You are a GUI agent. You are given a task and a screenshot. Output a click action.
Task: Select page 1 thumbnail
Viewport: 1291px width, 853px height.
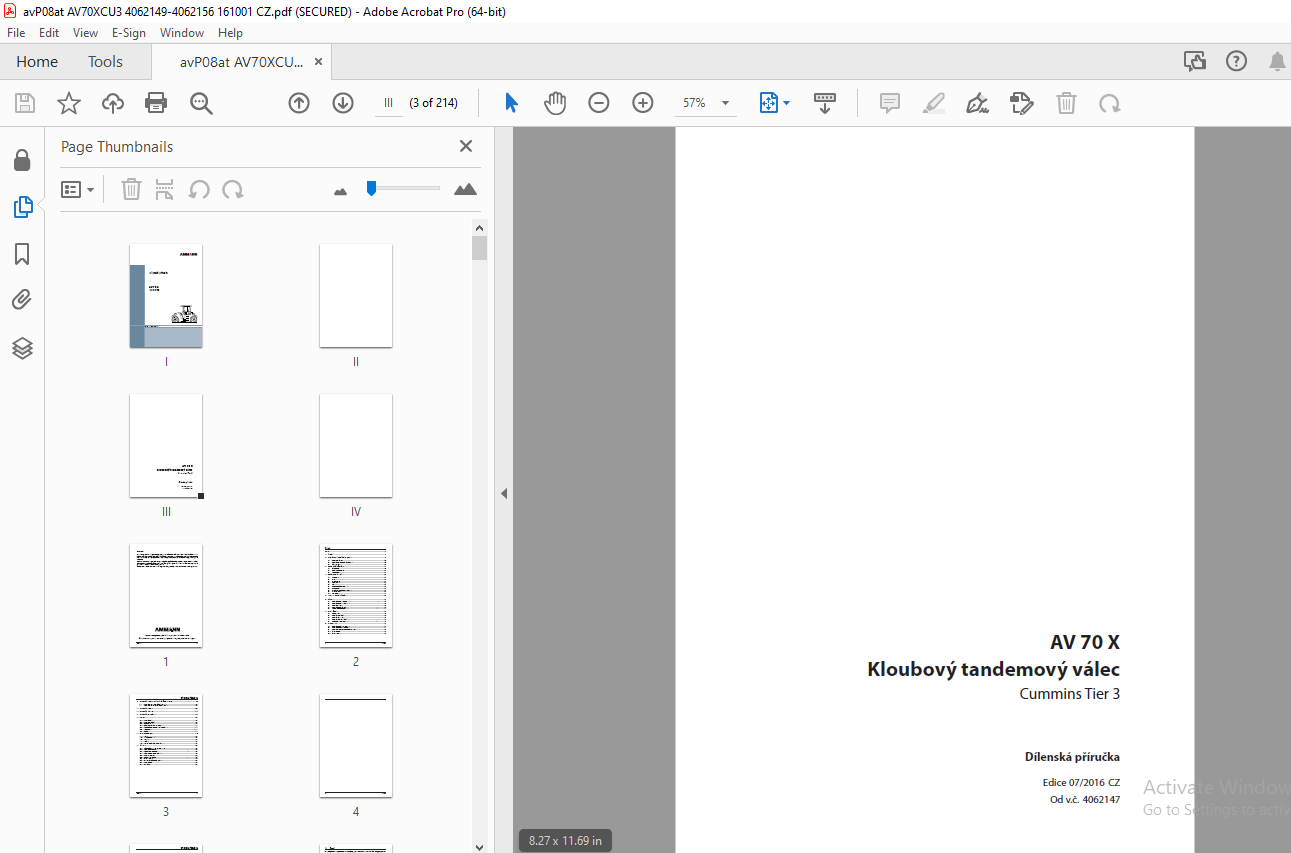pos(166,596)
